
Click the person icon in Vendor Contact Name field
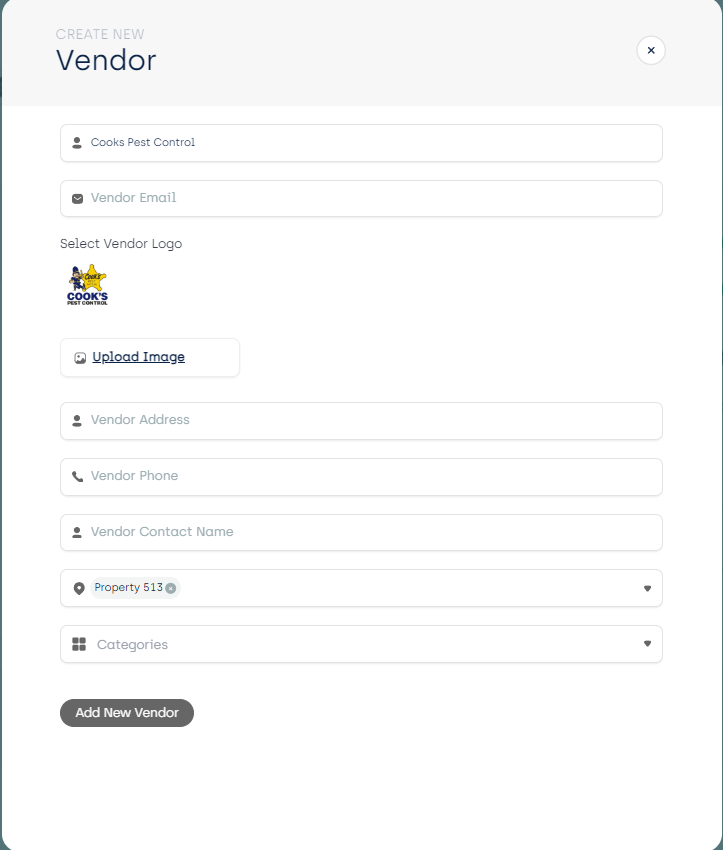[77, 533]
